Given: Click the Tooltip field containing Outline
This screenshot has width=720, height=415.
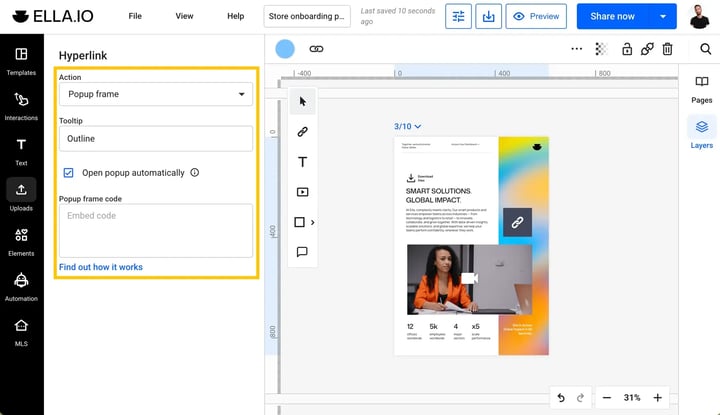Looking at the screenshot, I should point(156,139).
